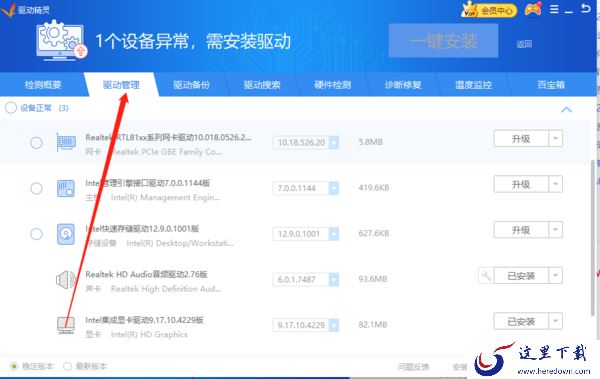Switch to the 检测概要 tab
This screenshot has height=379, width=600.
[x=43, y=85]
